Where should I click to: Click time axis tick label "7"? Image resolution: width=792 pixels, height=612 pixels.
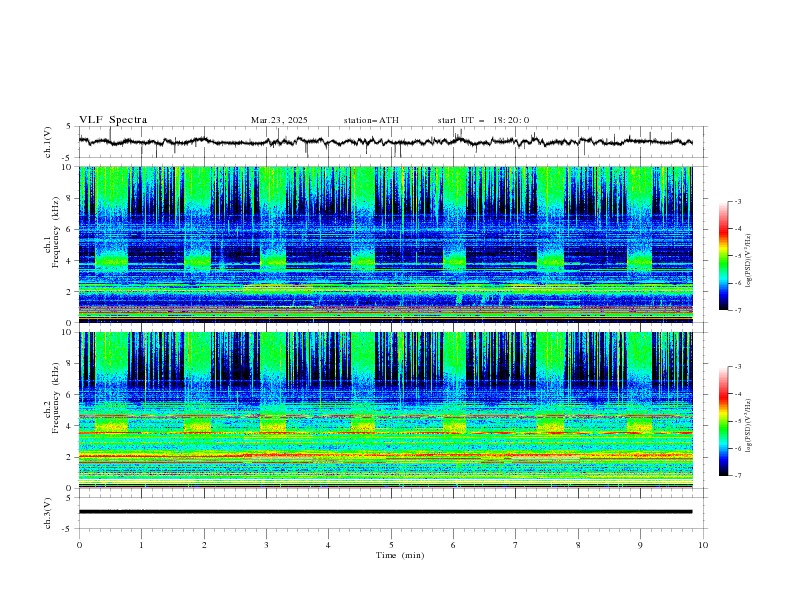tap(516, 545)
